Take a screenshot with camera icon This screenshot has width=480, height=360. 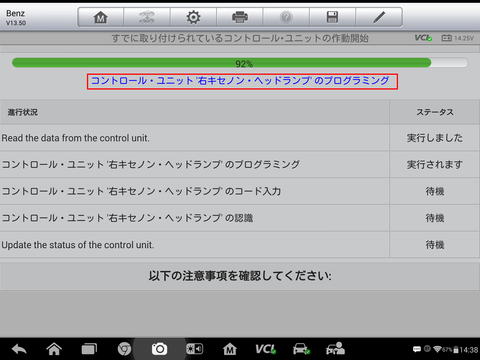click(159, 349)
